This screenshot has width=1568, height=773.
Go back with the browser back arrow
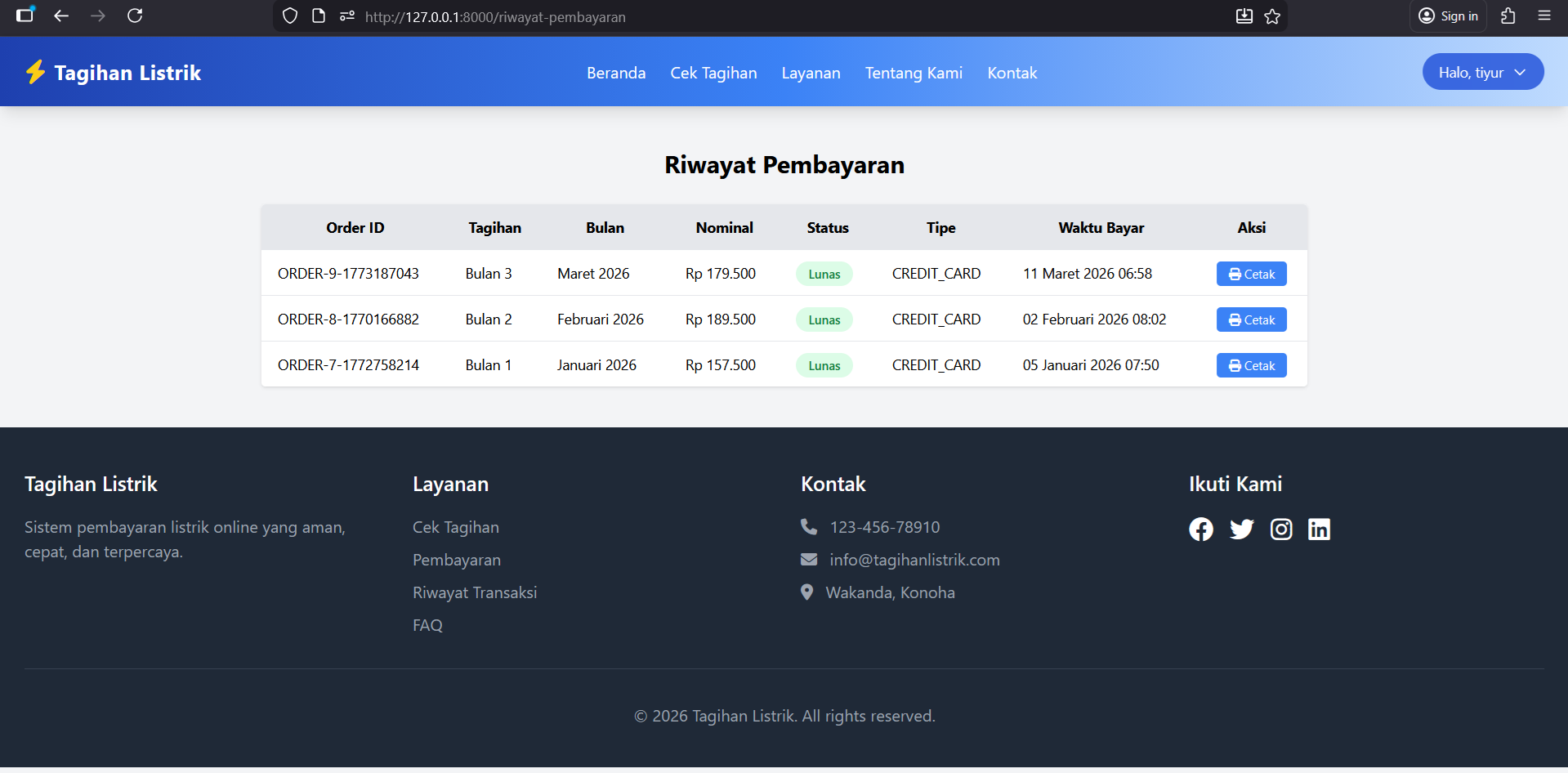pyautogui.click(x=61, y=16)
